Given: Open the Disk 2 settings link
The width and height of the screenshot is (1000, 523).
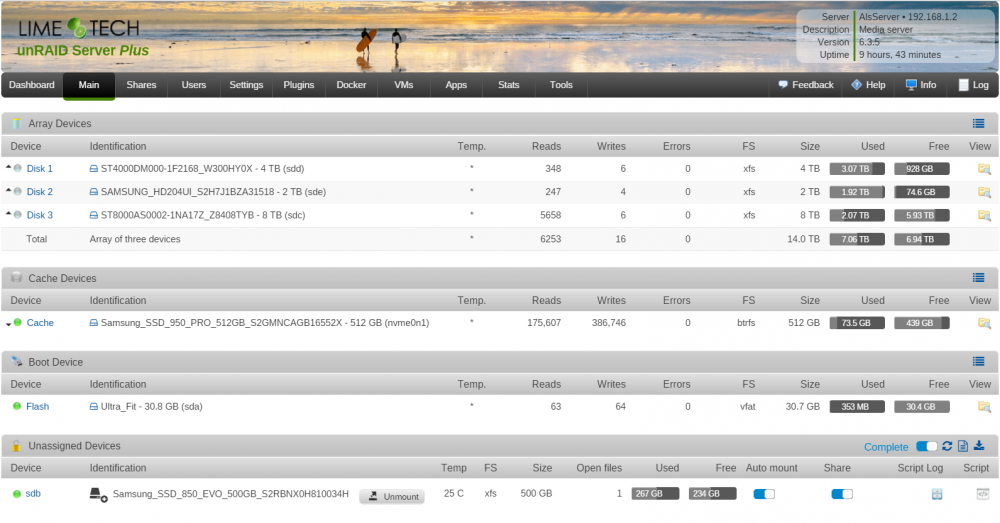Looking at the screenshot, I should click(40, 192).
